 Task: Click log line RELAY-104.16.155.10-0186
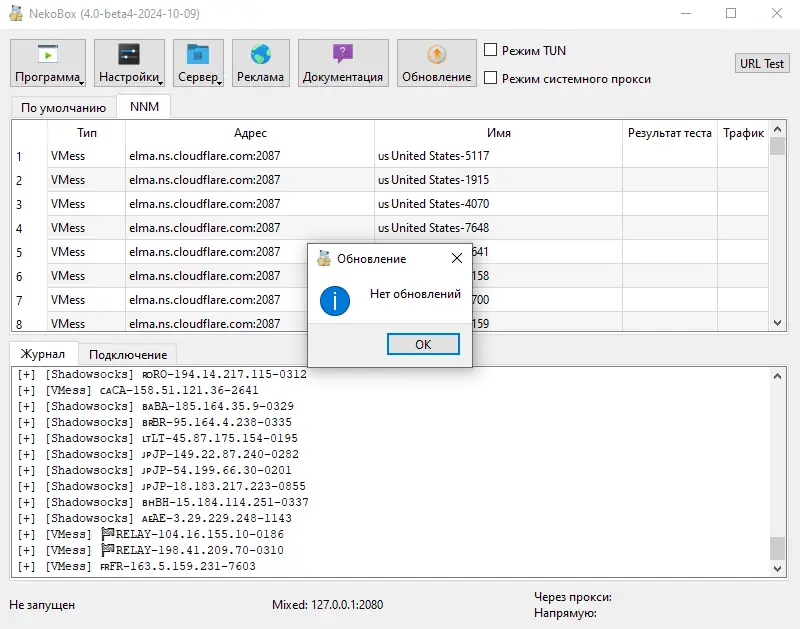coord(151,534)
